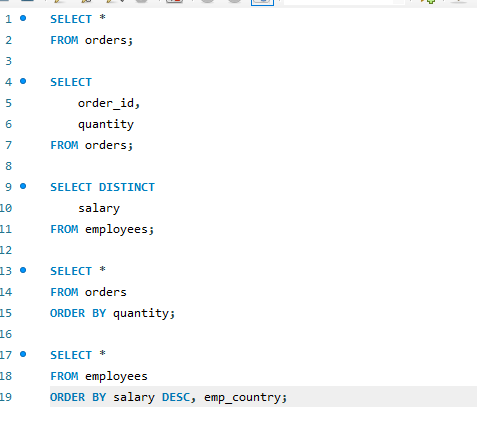
Task: Click the line number 19 in the gutter
Action: click(x=6, y=397)
